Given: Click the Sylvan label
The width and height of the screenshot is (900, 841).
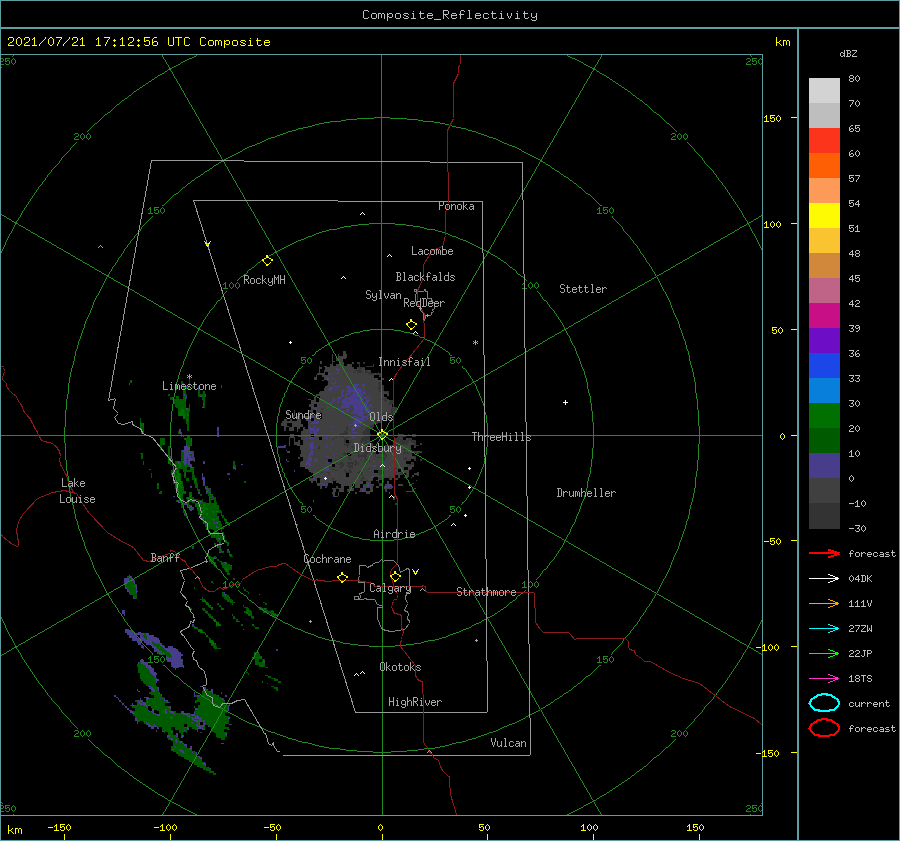Looking at the screenshot, I should 383,295.
